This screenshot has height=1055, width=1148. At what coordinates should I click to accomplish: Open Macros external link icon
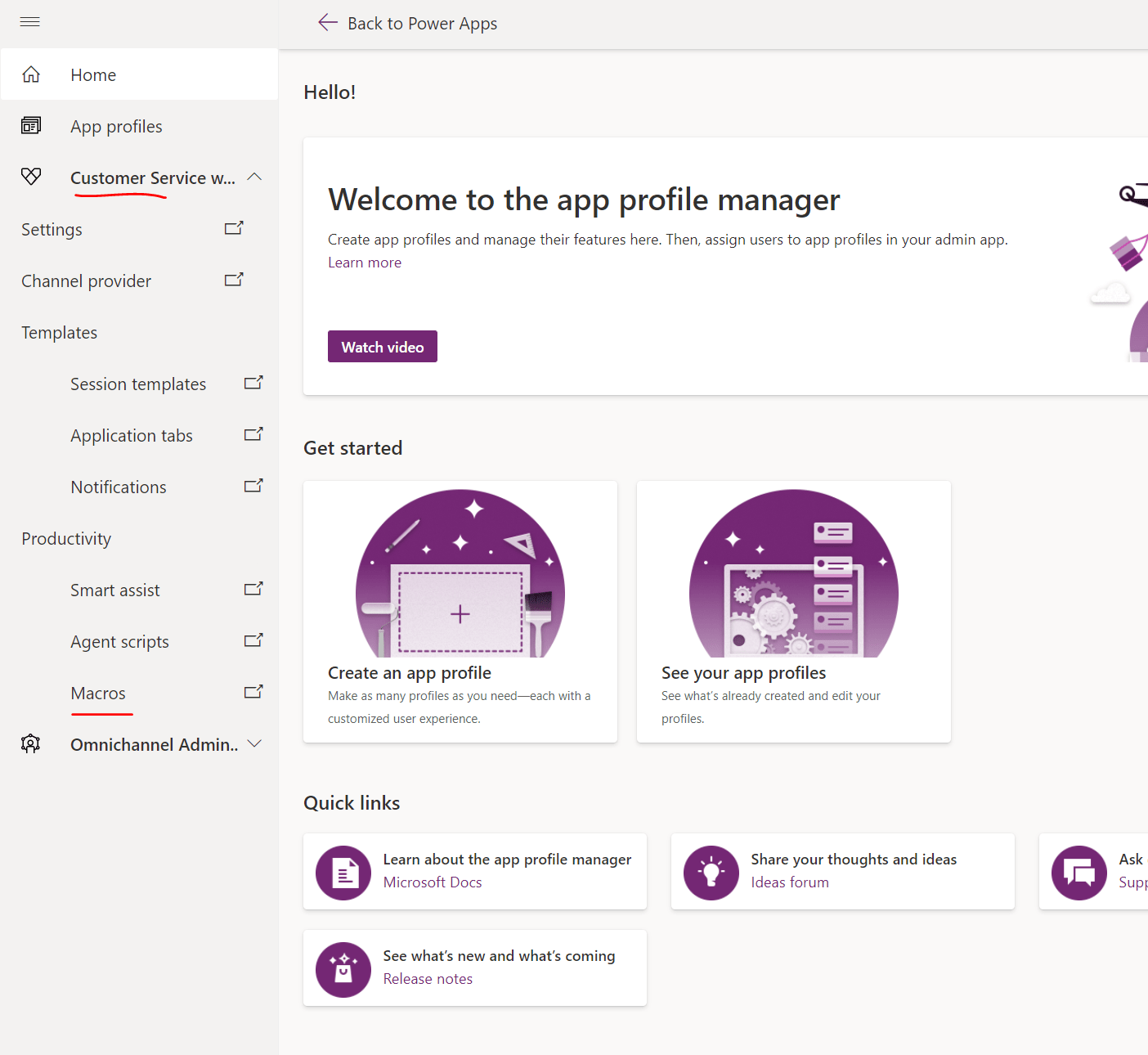(x=253, y=692)
